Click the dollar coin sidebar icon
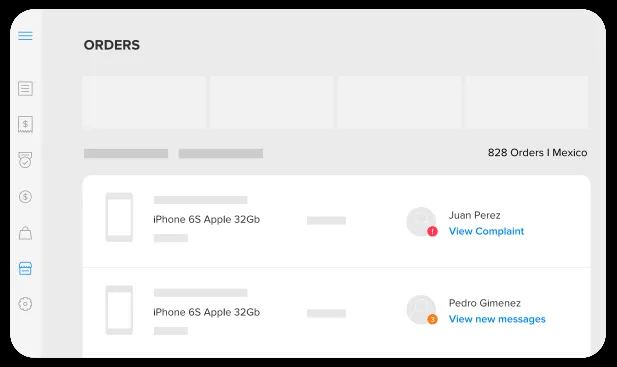Screen dimensions: 617x367 pos(25,196)
